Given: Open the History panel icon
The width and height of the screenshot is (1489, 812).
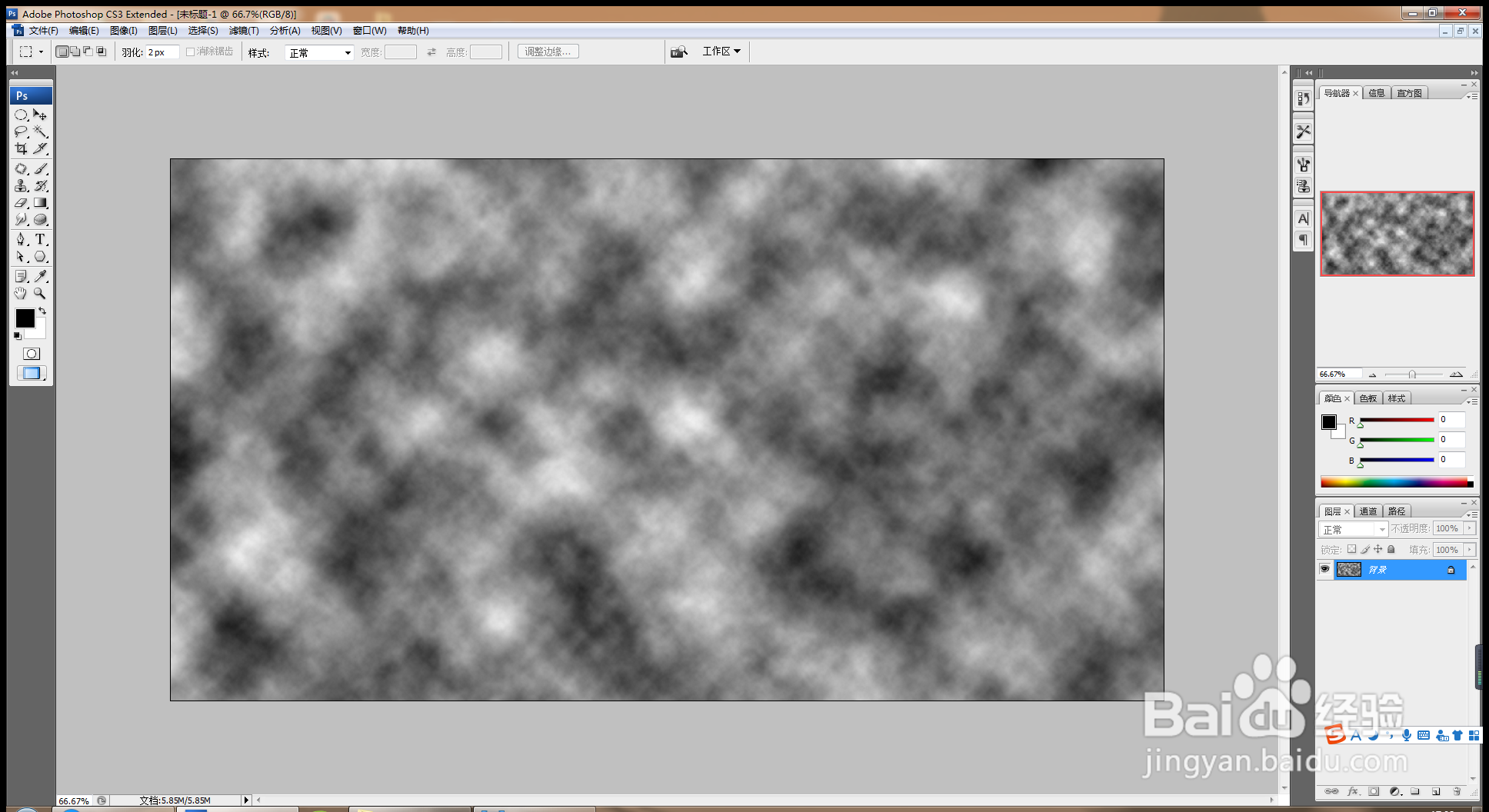Looking at the screenshot, I should tap(1303, 98).
